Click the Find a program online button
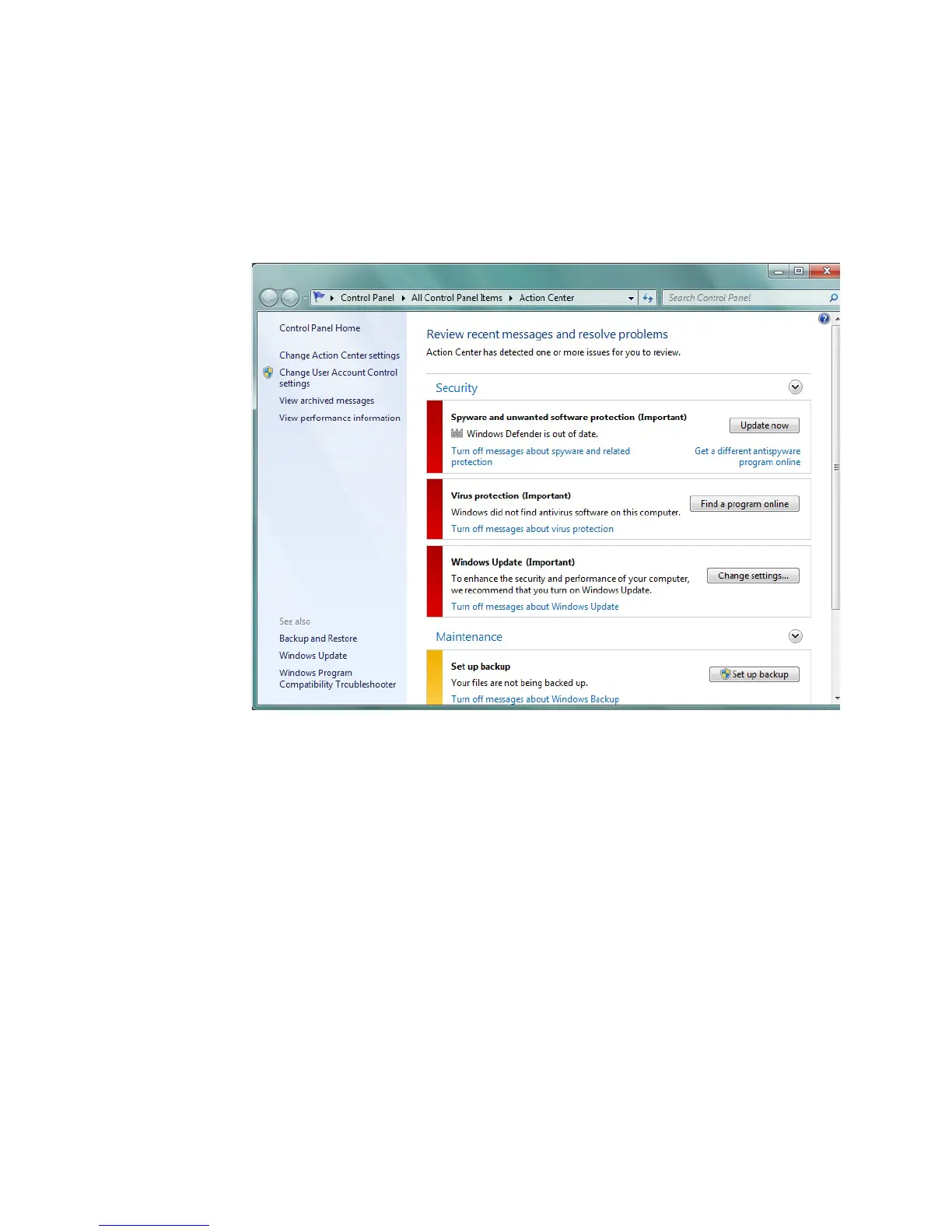Screen dimensions: 952x1232 pyautogui.click(x=744, y=504)
